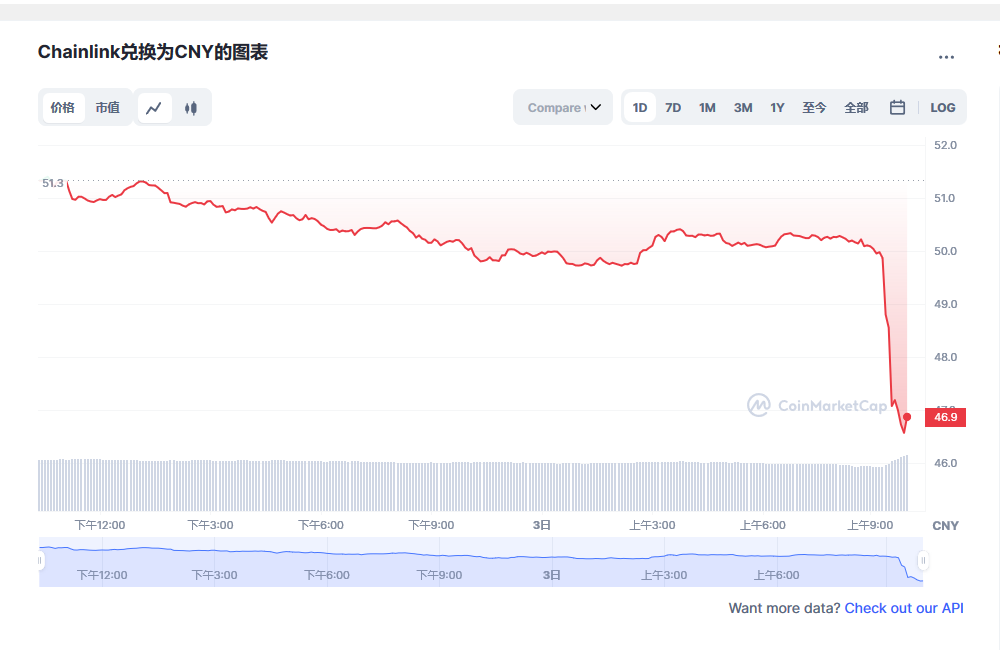Image resolution: width=1000 pixels, height=650 pixels.
Task: Select the 1D time range
Action: 640,107
